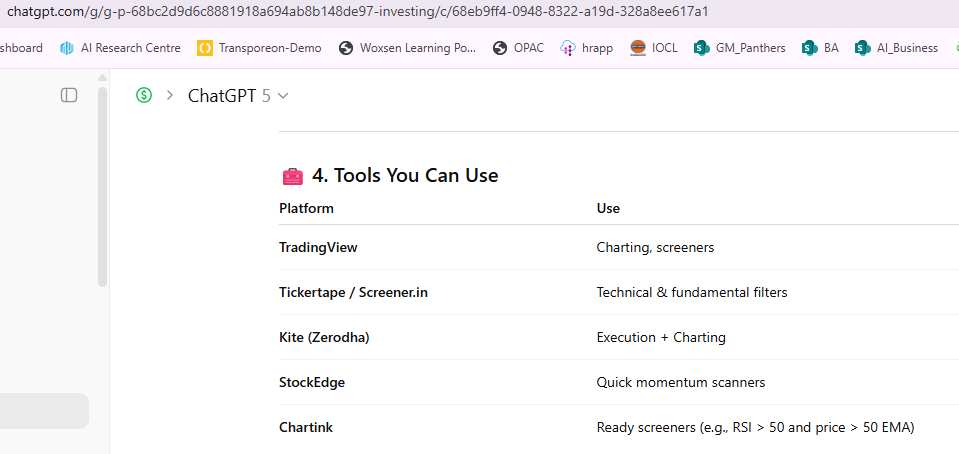
Task: Open the ChatGPT 5 model dropdown
Action: [x=238, y=96]
